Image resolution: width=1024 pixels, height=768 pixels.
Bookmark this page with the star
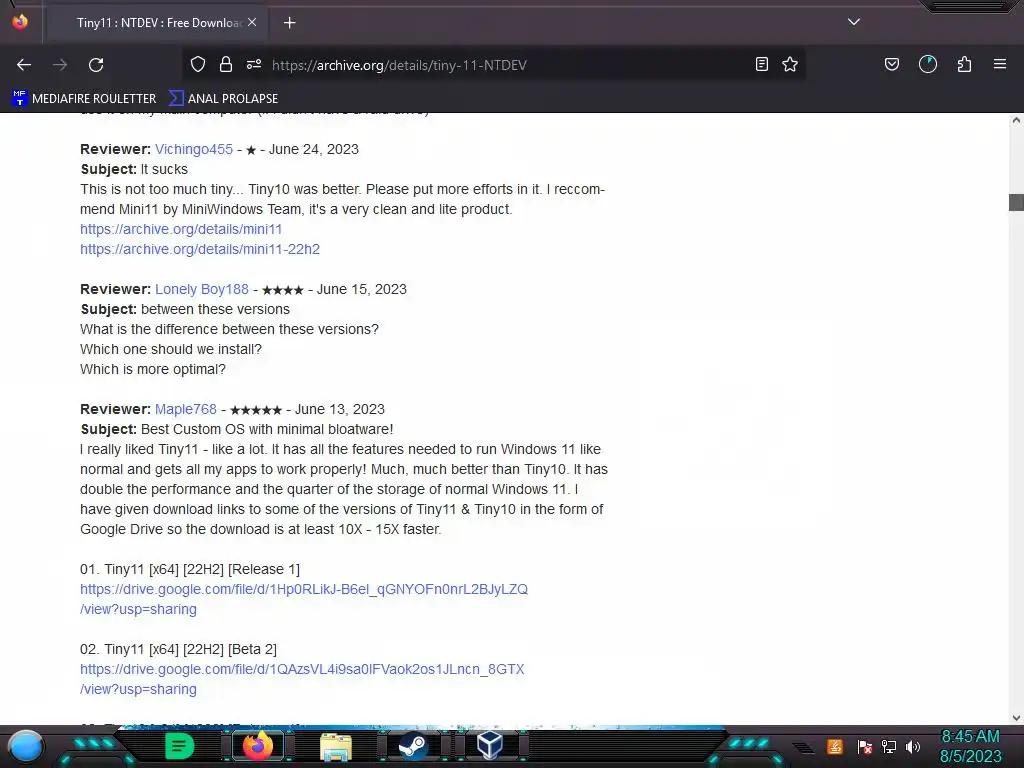pos(790,64)
